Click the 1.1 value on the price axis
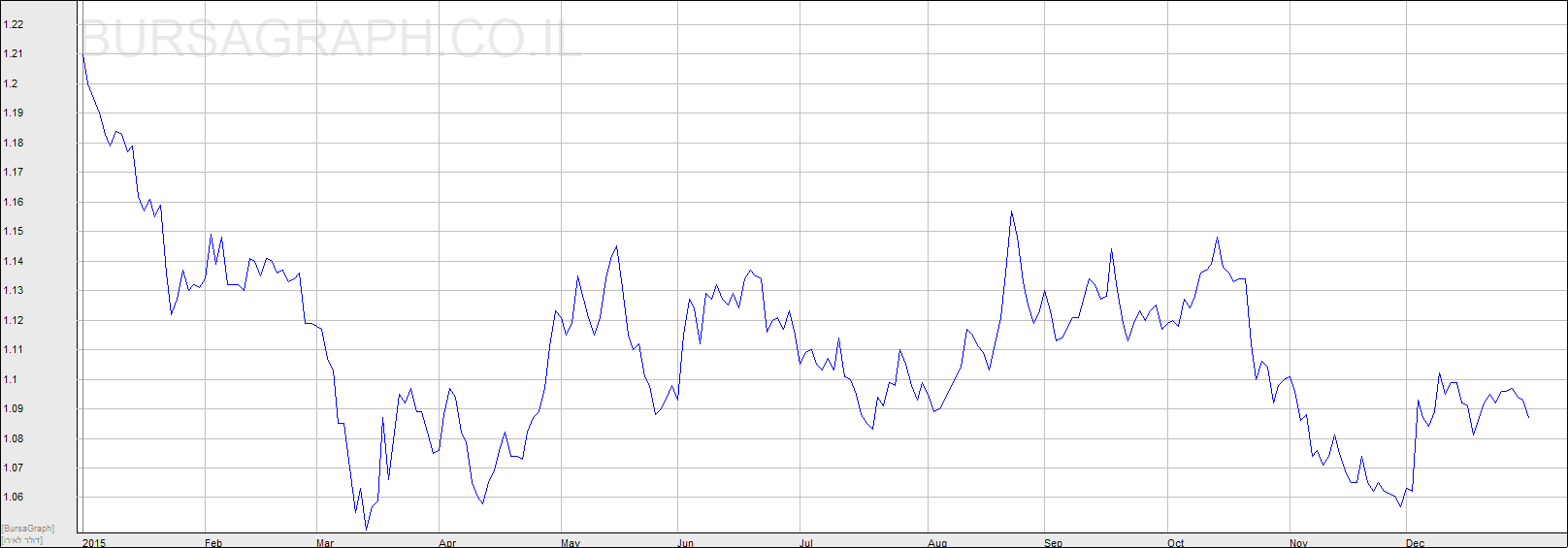This screenshot has width=1568, height=548. [11, 379]
